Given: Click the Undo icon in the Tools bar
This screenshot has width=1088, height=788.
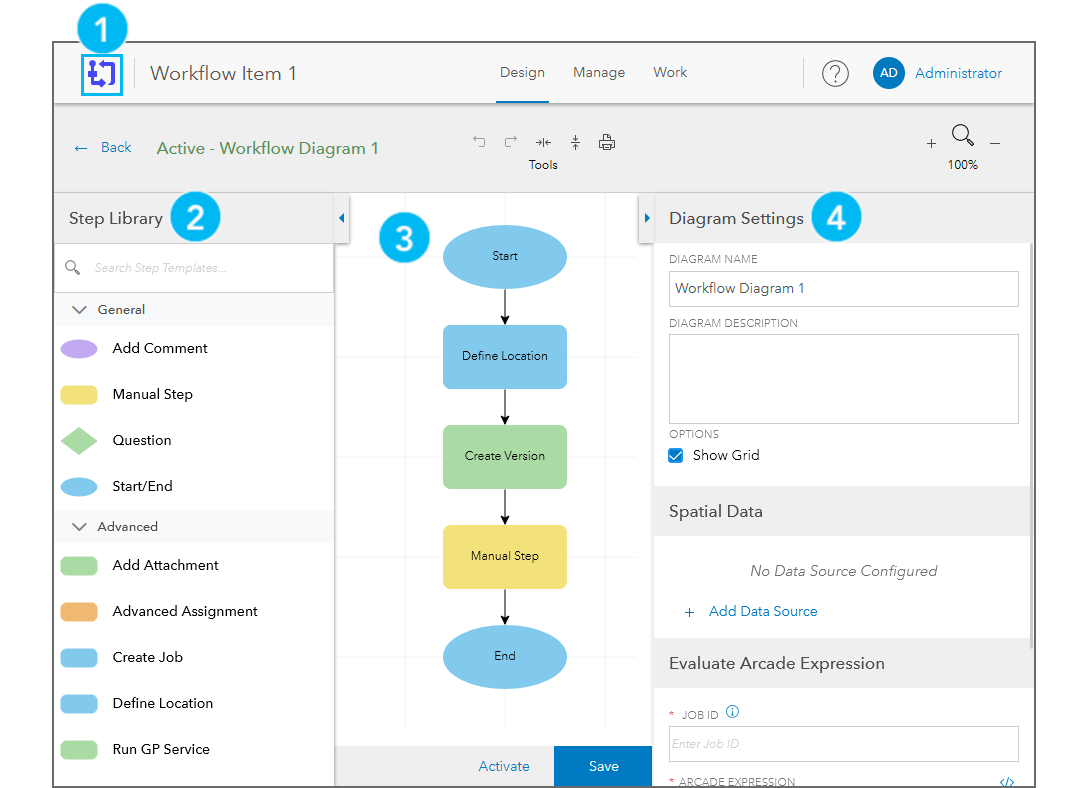Looking at the screenshot, I should (479, 141).
